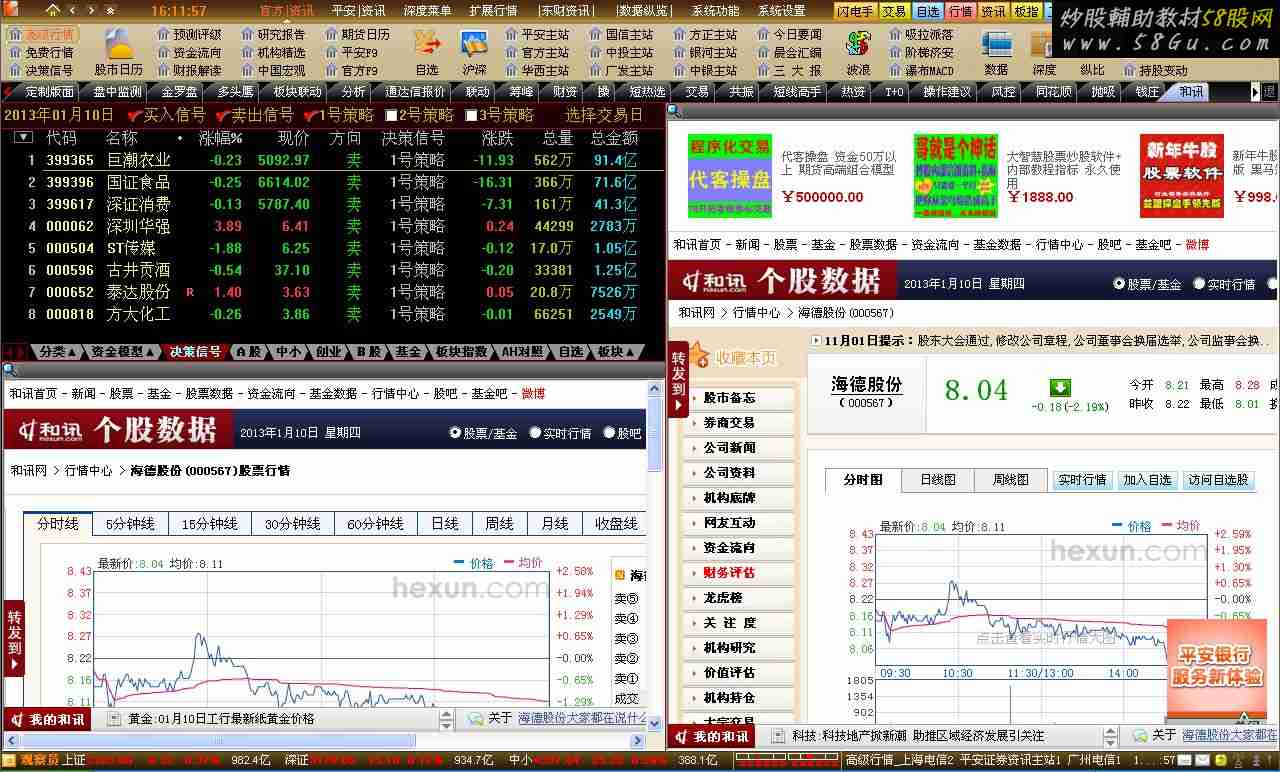Open 预测评级 home-icon shortcut
The height and width of the screenshot is (772, 1280).
pos(189,34)
